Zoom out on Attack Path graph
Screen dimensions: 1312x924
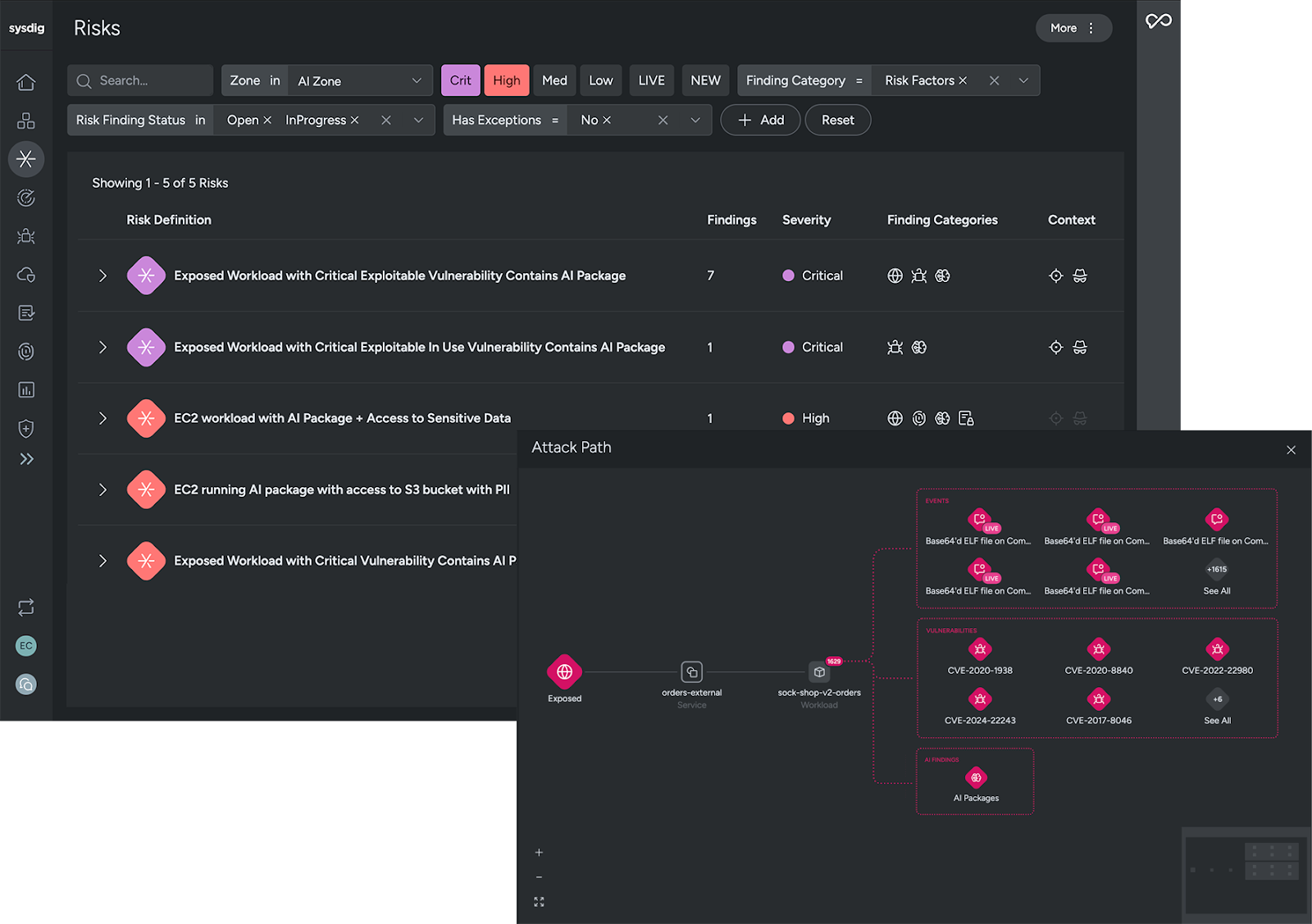(539, 877)
